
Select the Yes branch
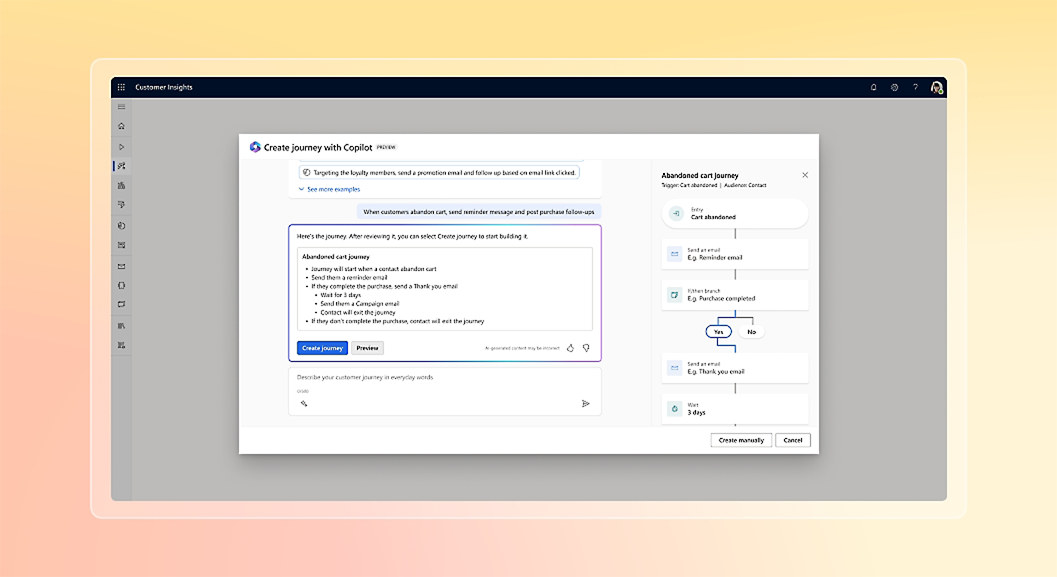719,332
